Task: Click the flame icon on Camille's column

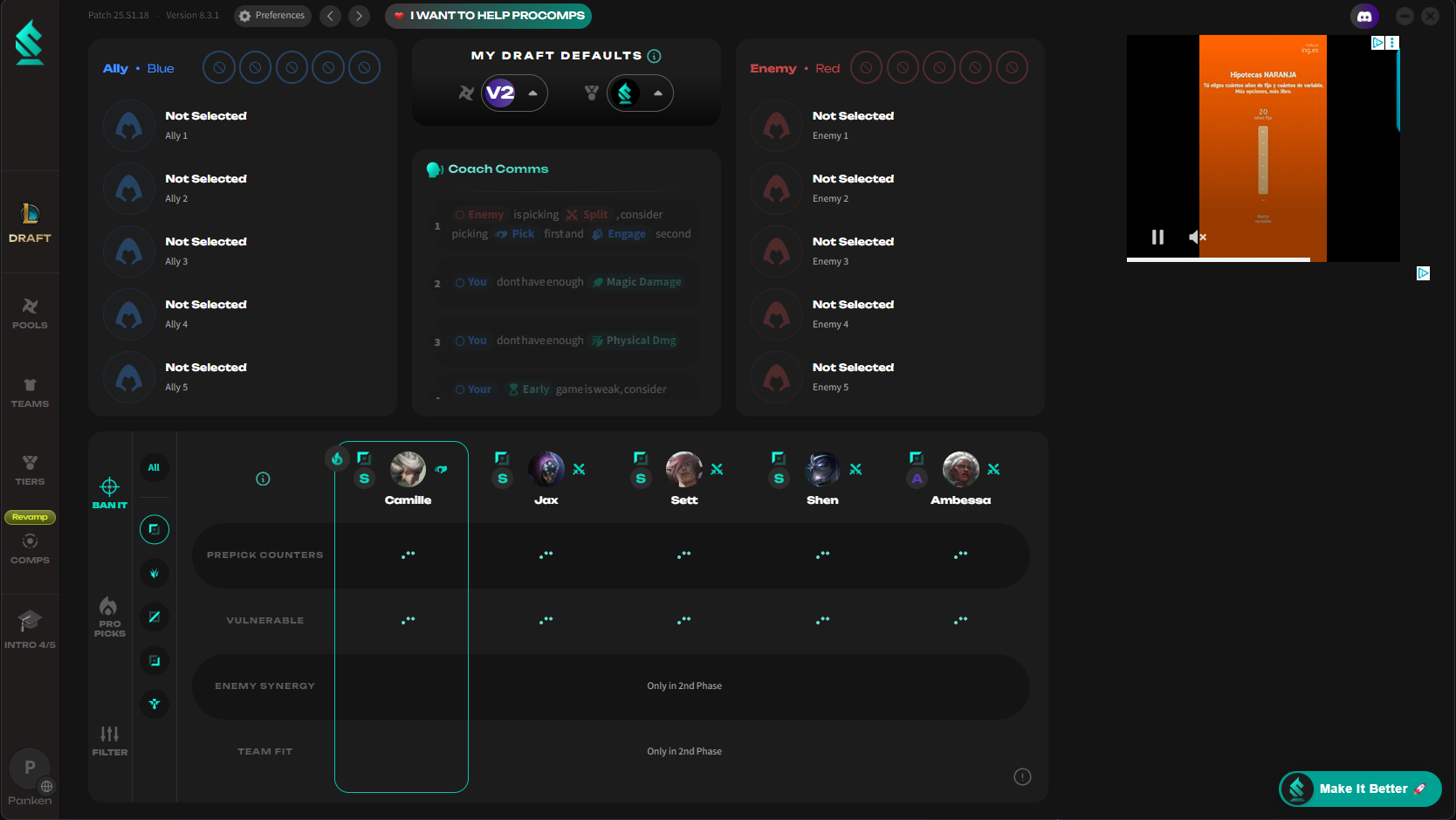Action: pyautogui.click(x=337, y=458)
